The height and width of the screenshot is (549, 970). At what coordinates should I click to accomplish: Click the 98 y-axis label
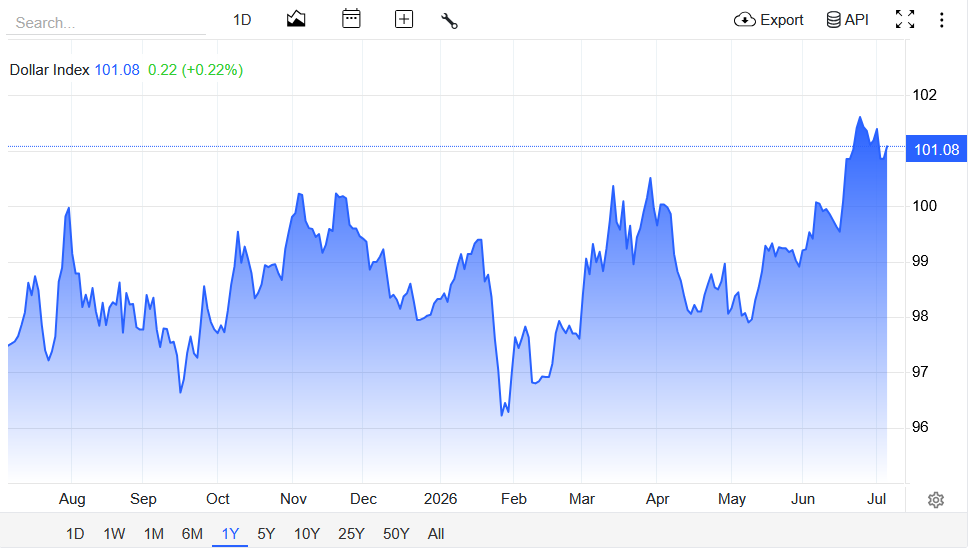click(x=920, y=316)
